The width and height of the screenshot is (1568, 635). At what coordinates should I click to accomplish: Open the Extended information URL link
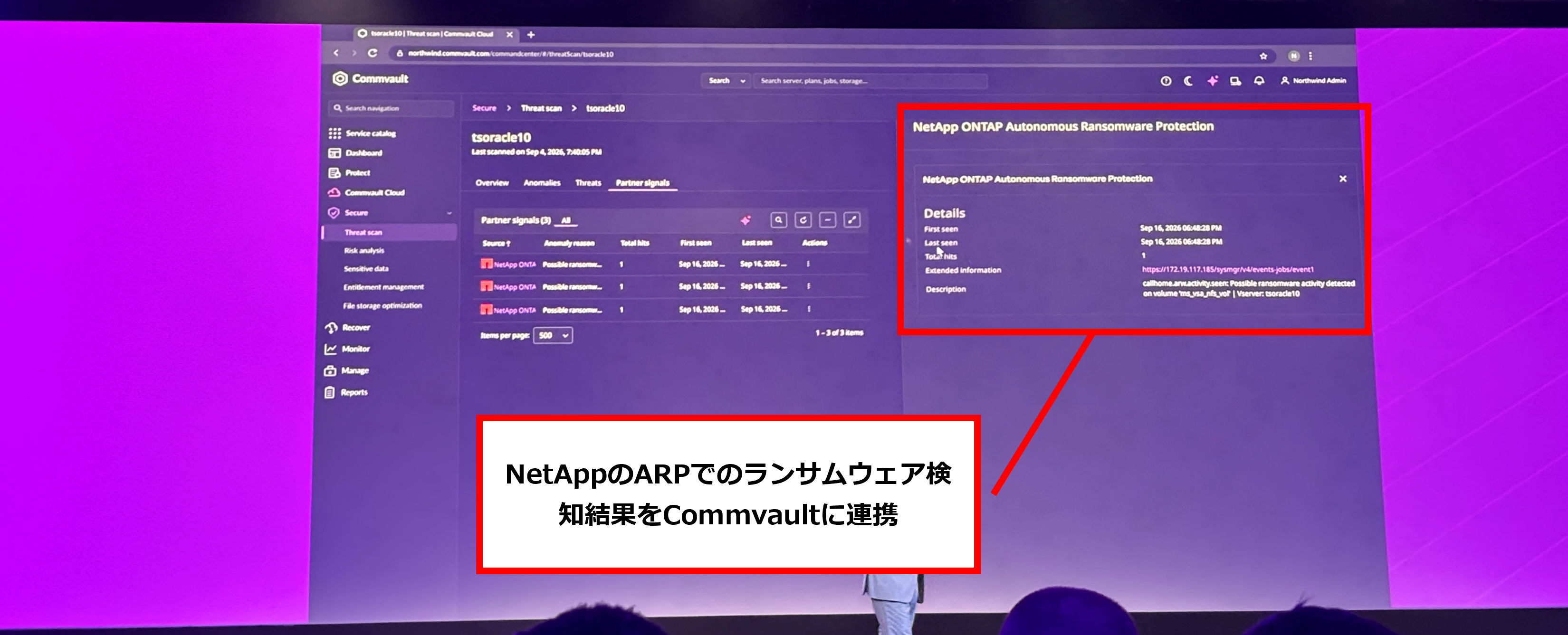(x=1227, y=269)
